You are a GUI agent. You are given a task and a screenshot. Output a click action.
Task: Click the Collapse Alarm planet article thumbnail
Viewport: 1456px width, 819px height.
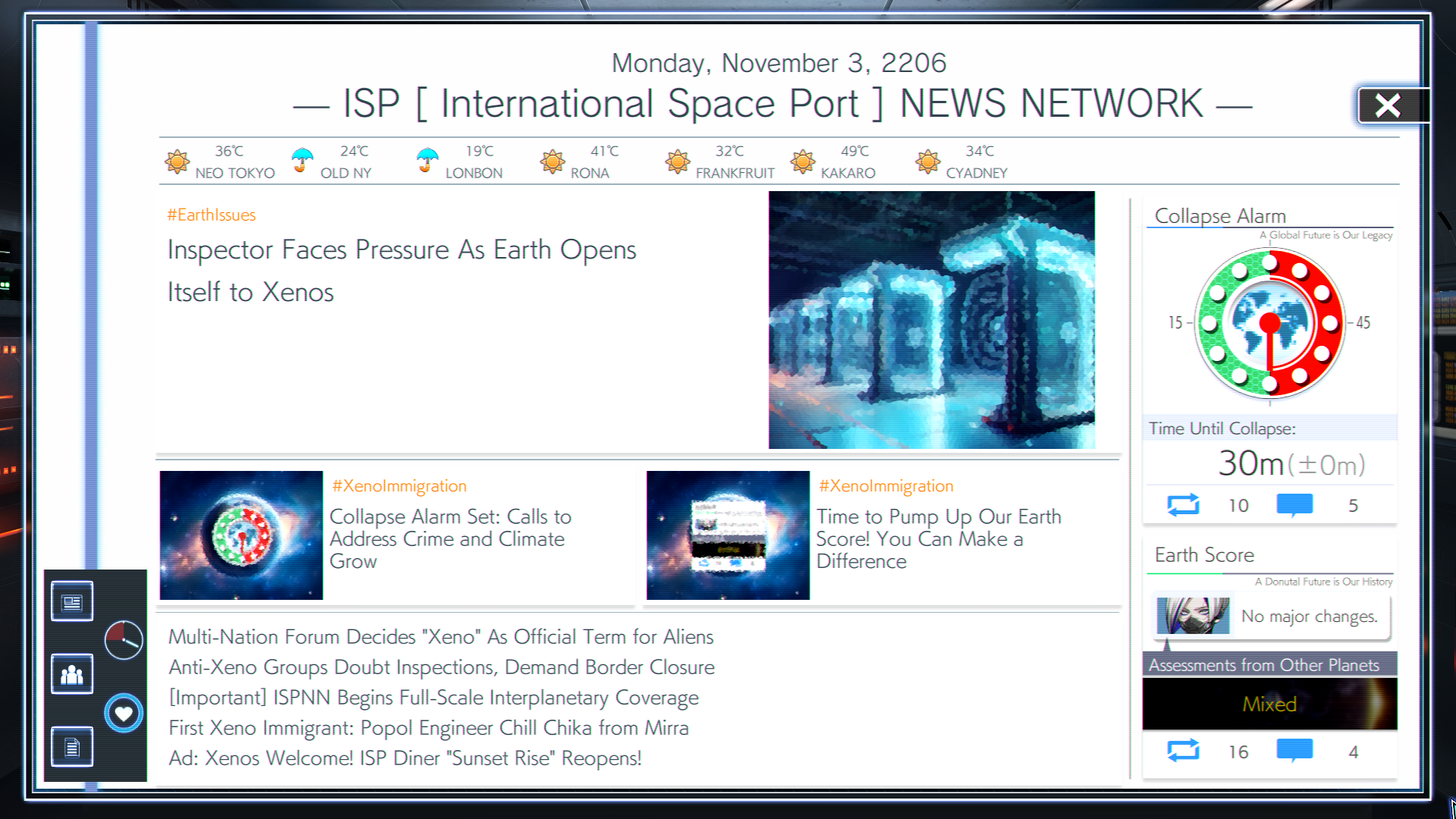(240, 535)
